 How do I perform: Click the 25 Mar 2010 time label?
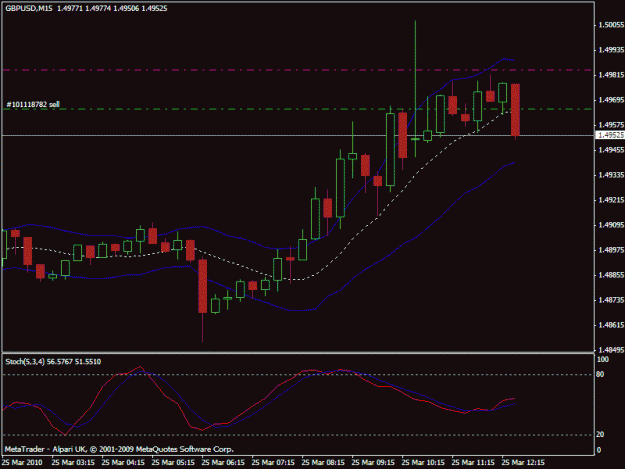coord(22,463)
